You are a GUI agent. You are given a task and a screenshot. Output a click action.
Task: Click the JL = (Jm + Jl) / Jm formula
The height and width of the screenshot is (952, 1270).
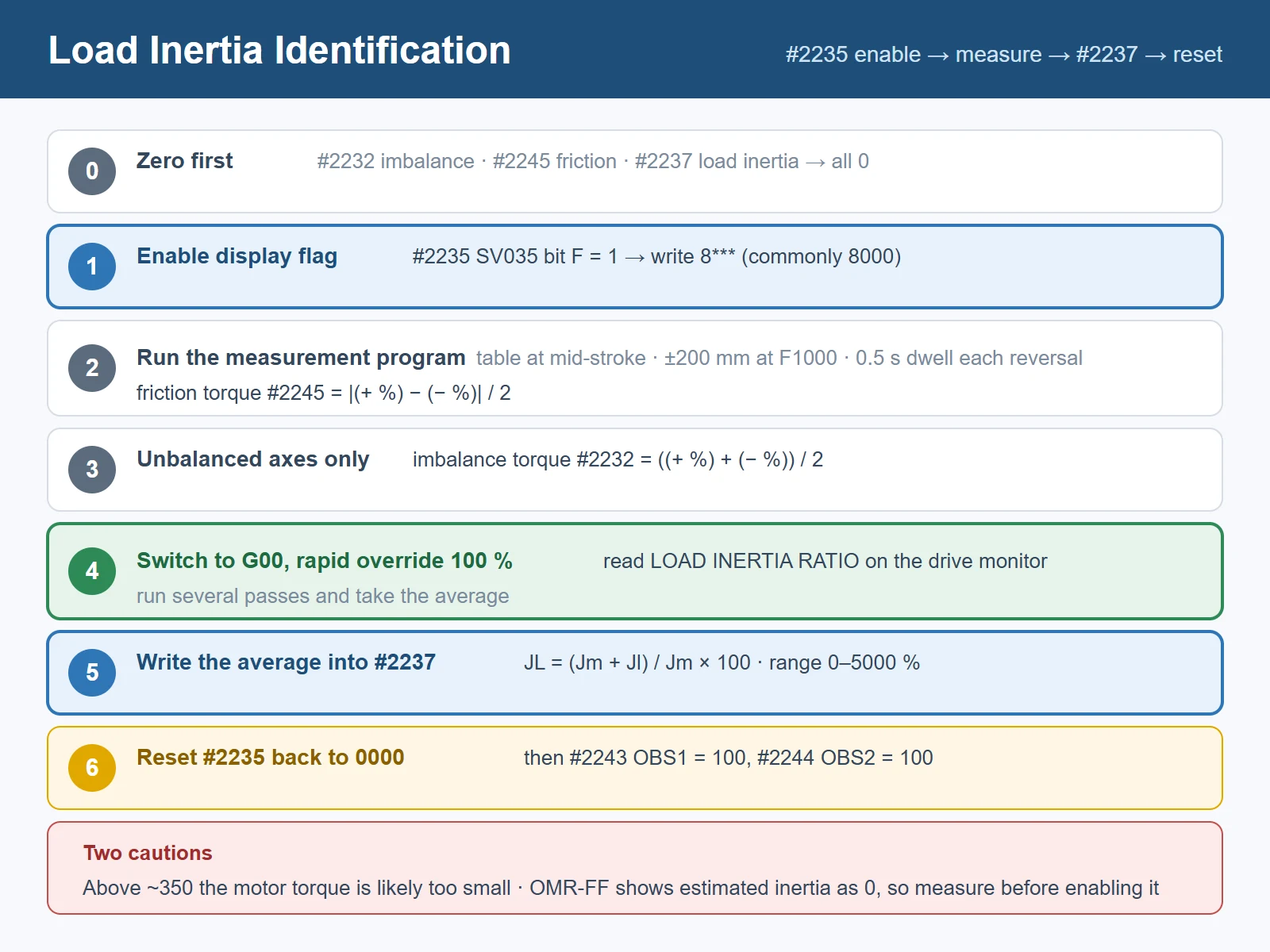[637, 662]
